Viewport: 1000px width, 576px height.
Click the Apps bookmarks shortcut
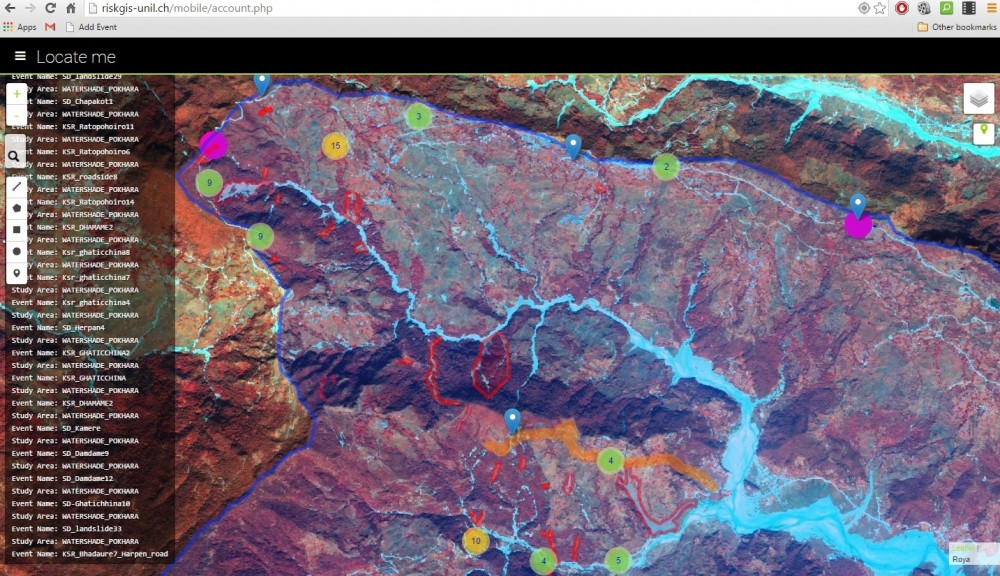[x=20, y=27]
